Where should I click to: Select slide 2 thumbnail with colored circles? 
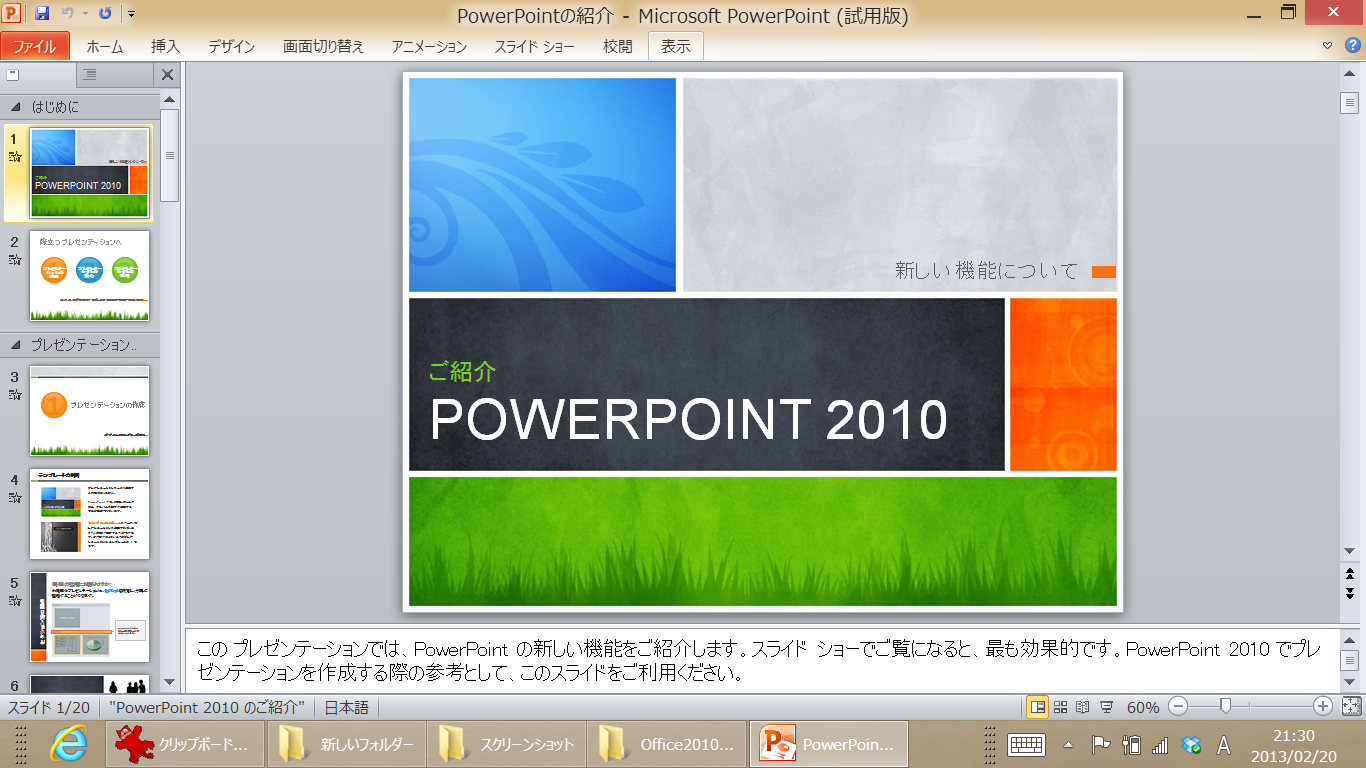tap(90, 276)
